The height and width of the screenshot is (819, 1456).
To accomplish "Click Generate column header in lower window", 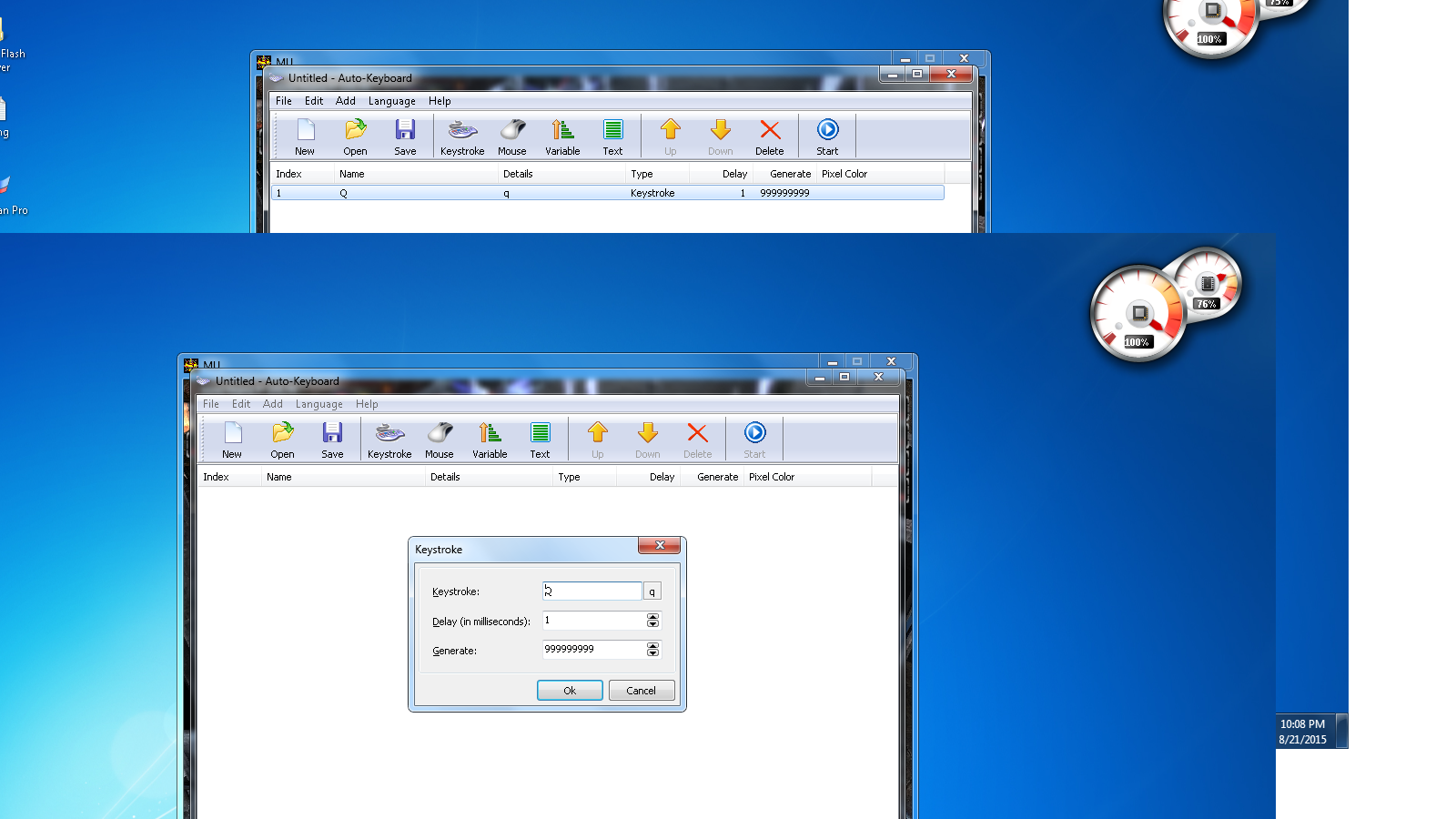I will (x=712, y=477).
